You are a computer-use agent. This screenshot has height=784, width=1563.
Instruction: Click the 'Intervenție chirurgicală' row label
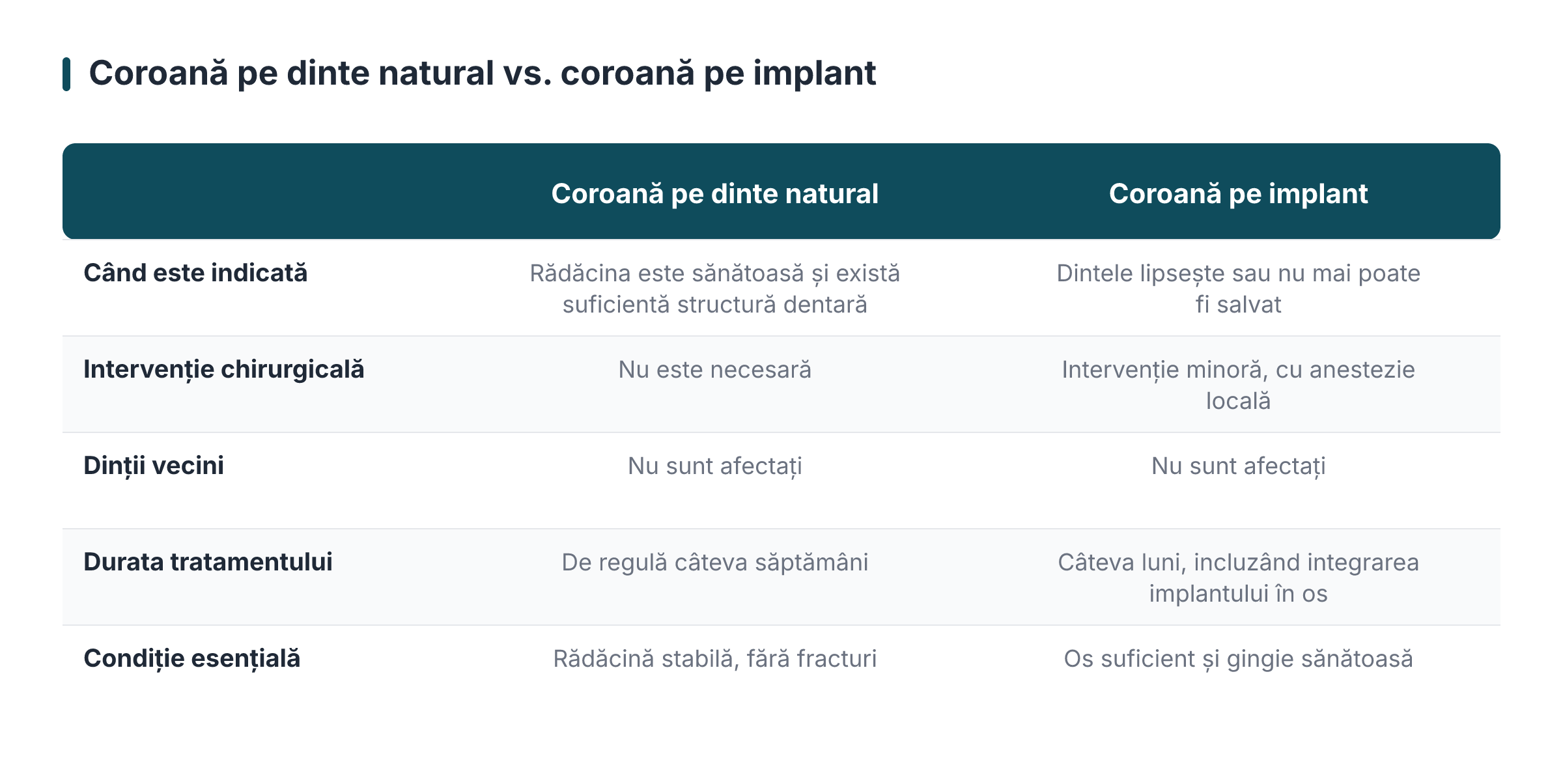click(x=224, y=370)
